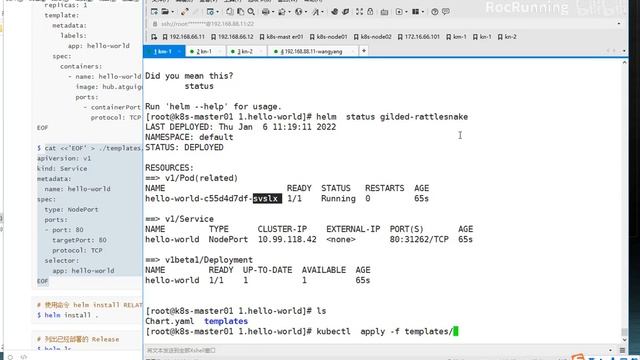Image resolution: width=640 pixels, height=360 pixels.
Task: Click the add-to-links-bar icon
Action: point(154,37)
